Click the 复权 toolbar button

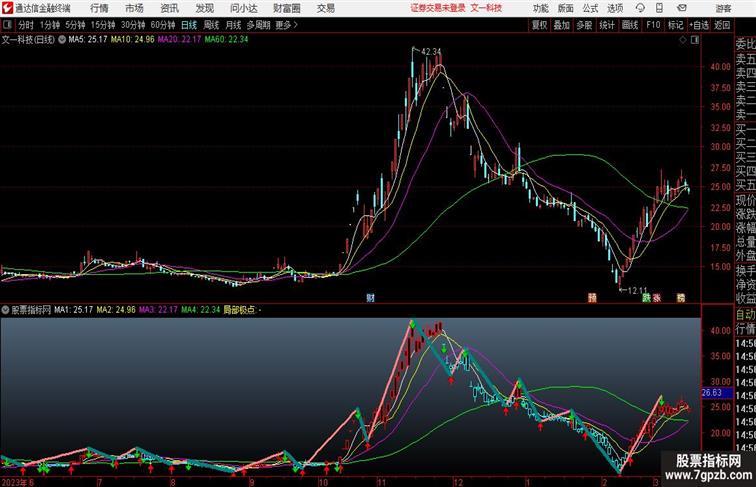pos(540,25)
